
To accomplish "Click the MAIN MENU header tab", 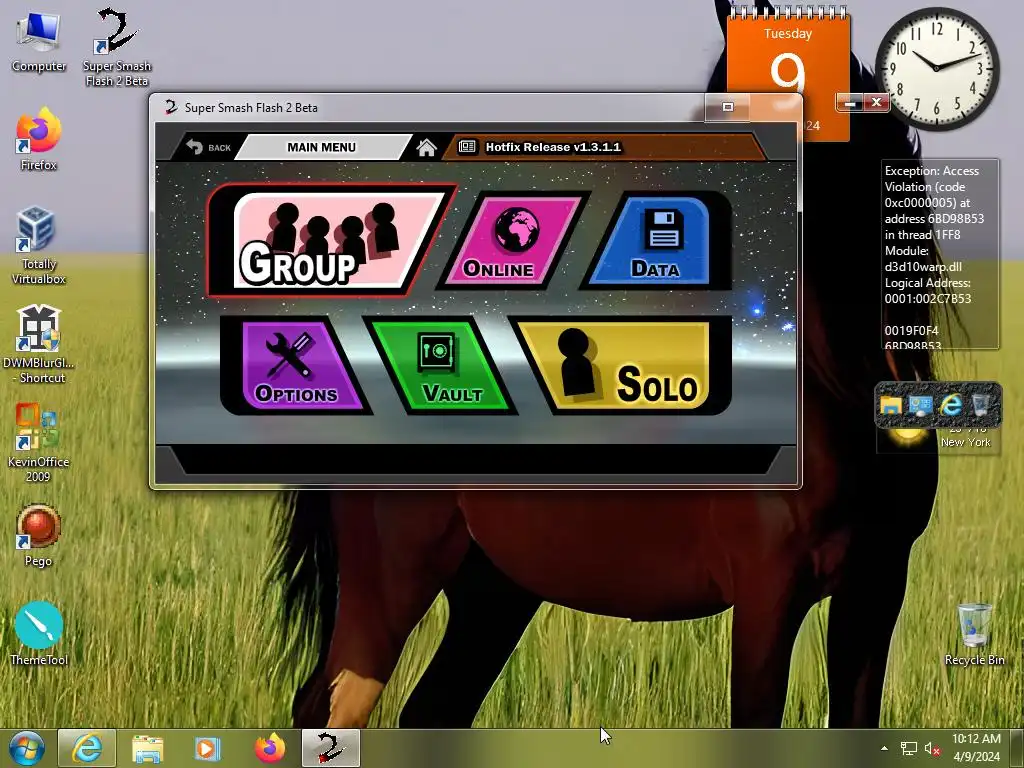I will pos(322,147).
